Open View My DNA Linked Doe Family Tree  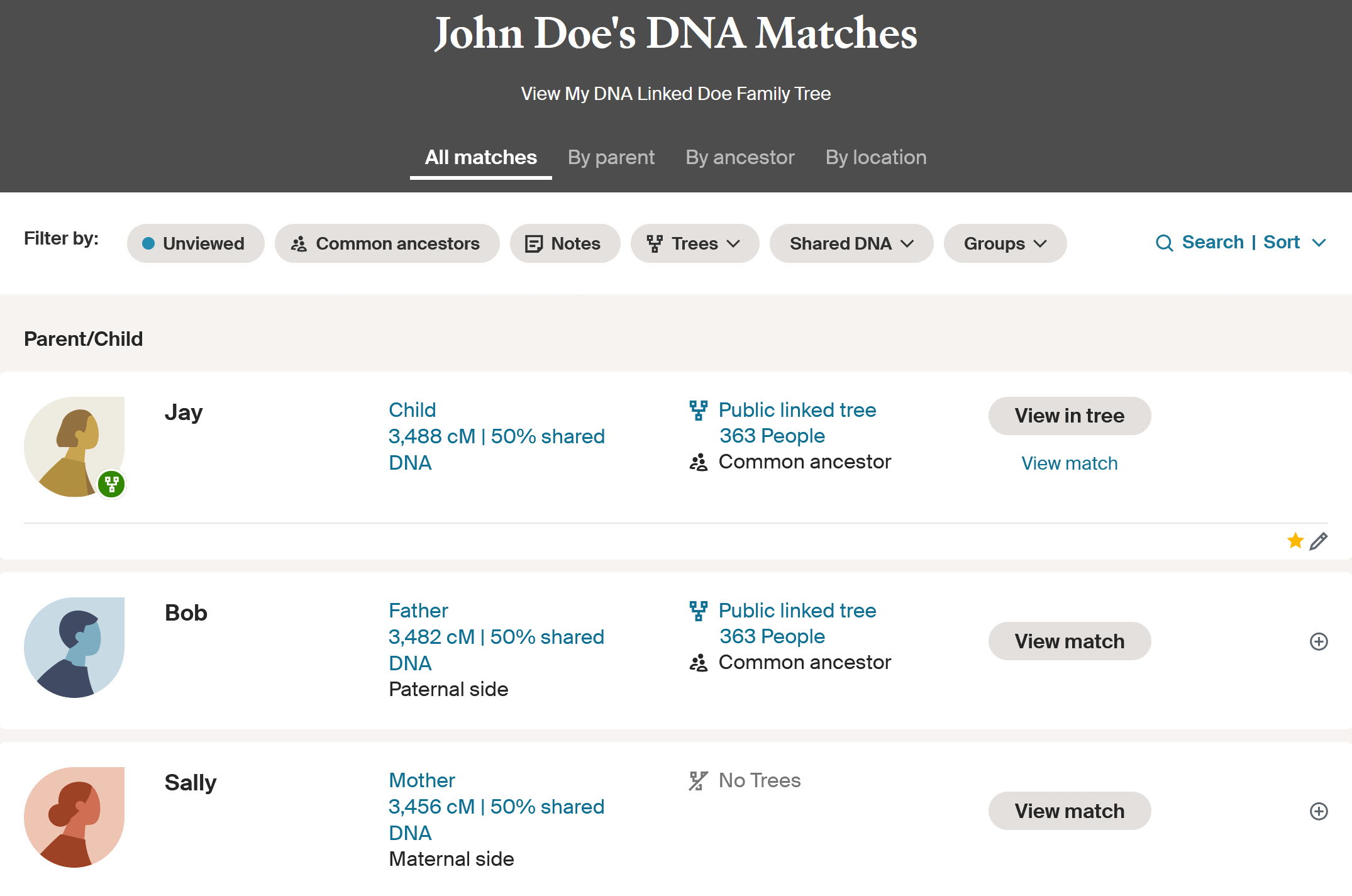tap(675, 93)
